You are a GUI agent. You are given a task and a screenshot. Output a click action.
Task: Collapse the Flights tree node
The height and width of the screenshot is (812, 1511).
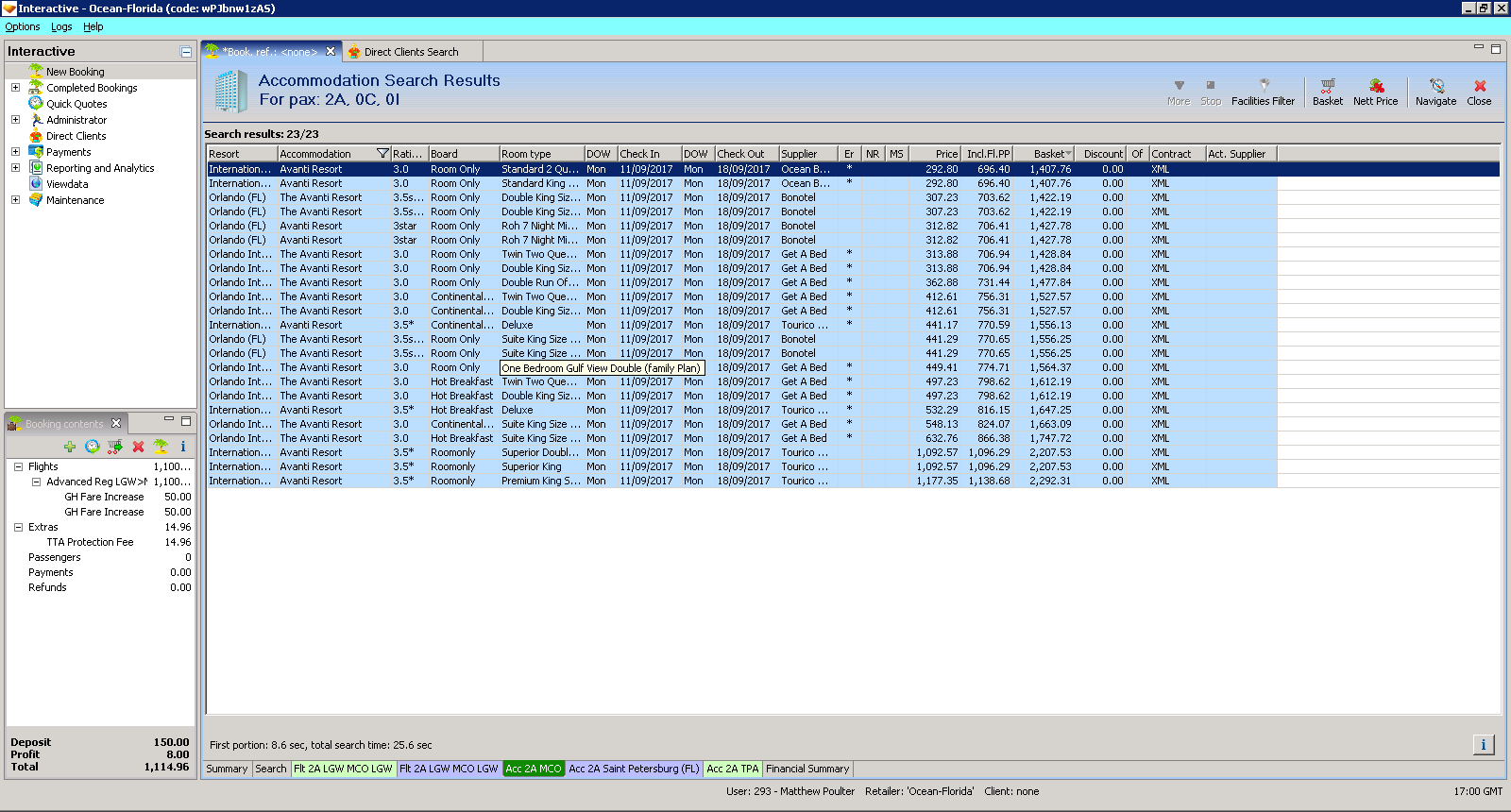[x=18, y=466]
